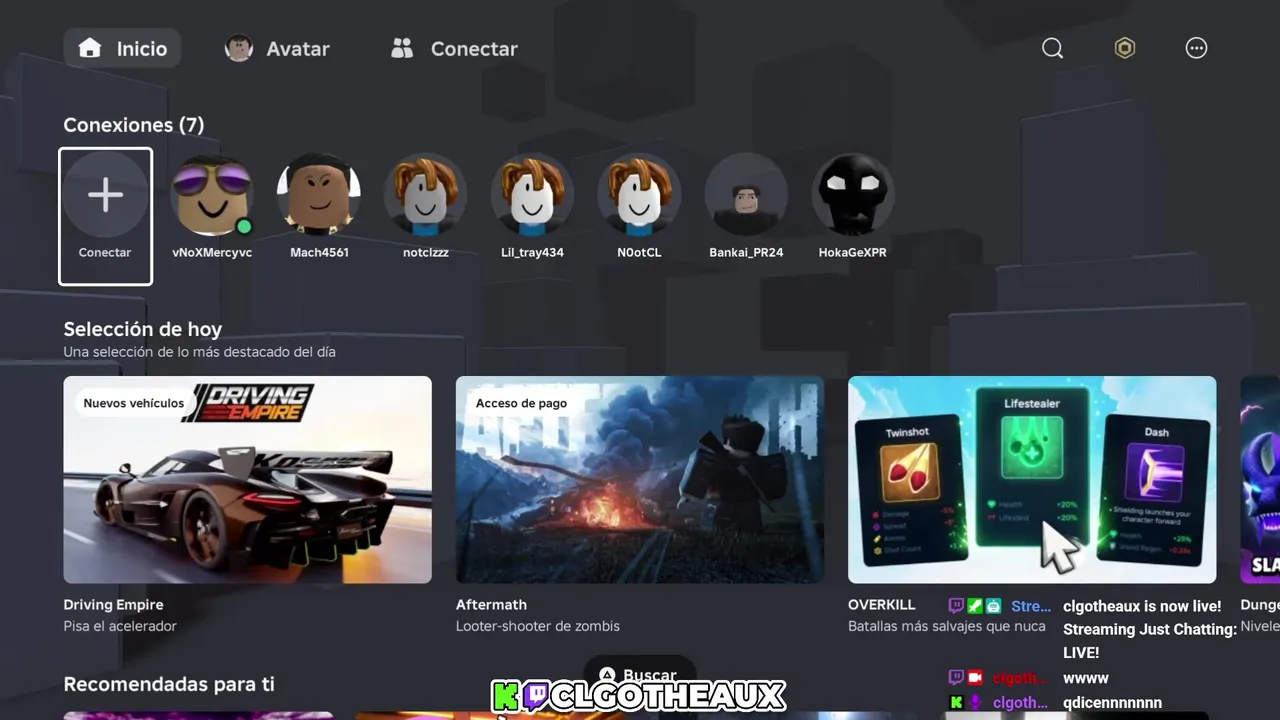
Task: Select notcizzz's avatar
Action: [426, 195]
